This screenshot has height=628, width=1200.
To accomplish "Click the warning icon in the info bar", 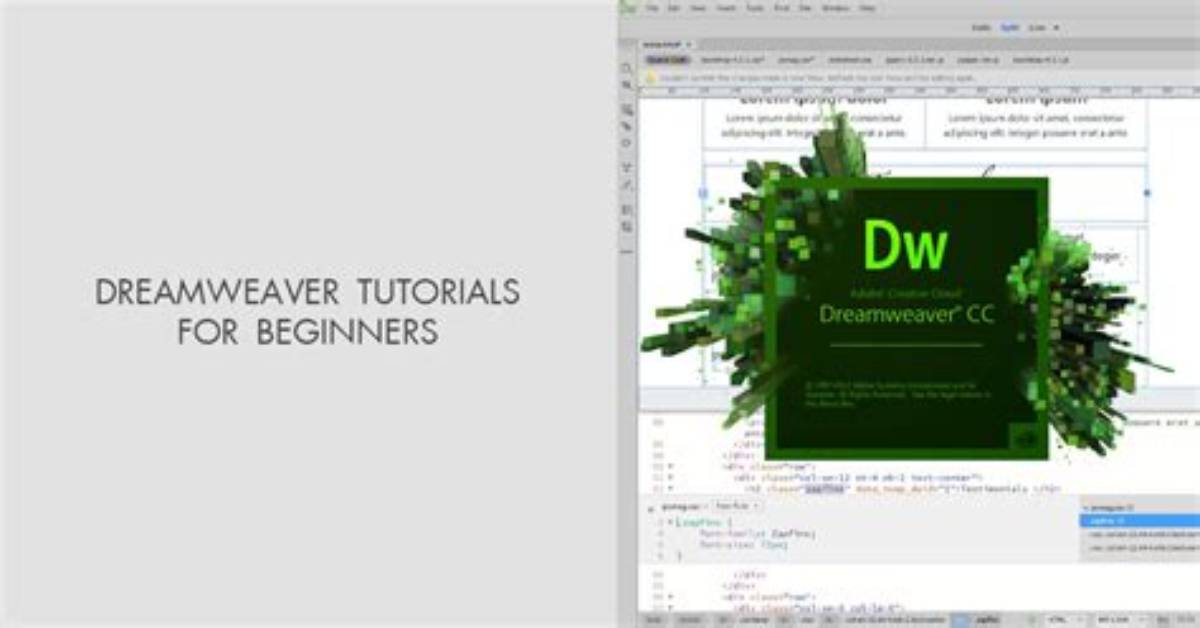I will click(x=650, y=77).
